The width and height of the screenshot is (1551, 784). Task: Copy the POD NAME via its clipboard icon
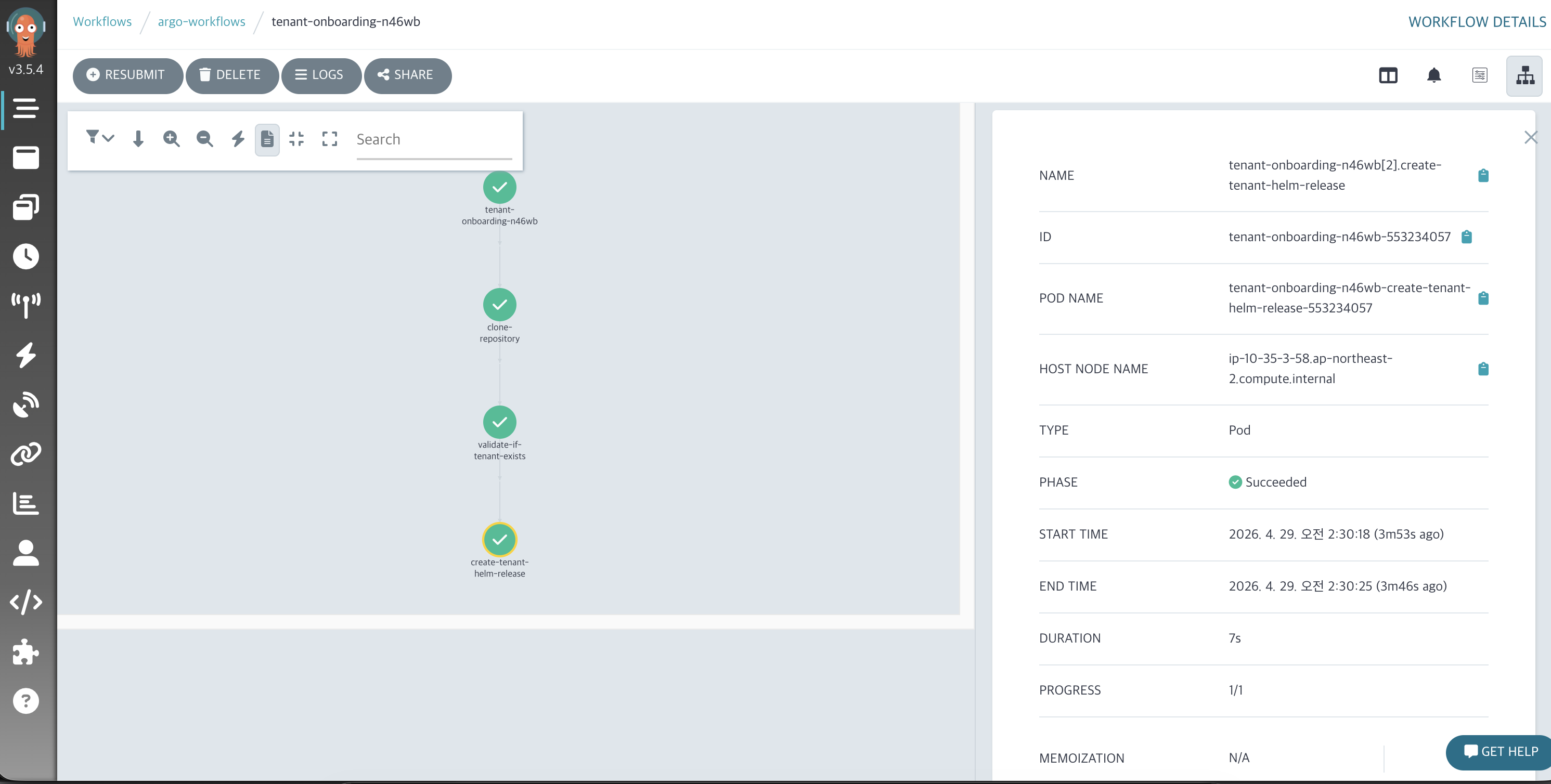[x=1483, y=298]
